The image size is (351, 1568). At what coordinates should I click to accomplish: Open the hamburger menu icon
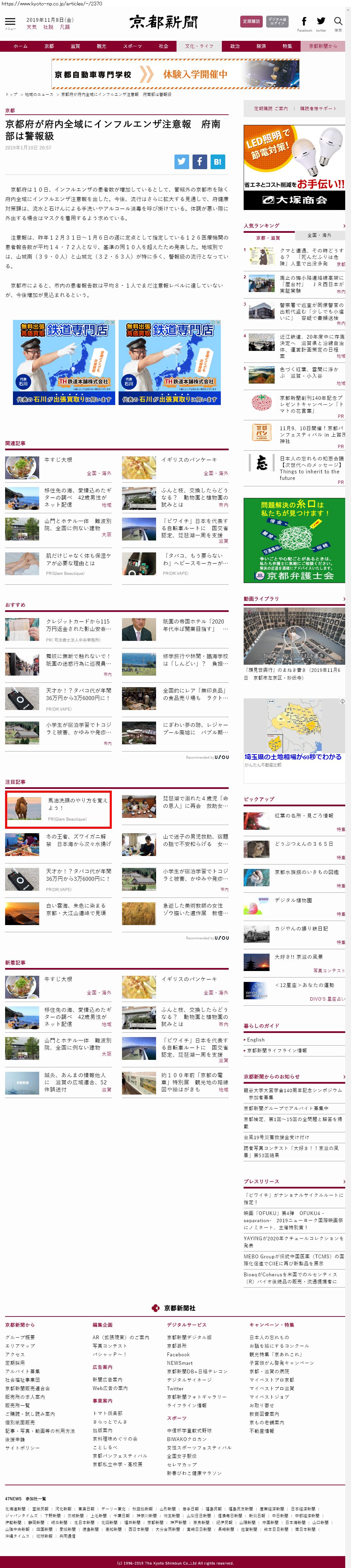tap(10, 22)
